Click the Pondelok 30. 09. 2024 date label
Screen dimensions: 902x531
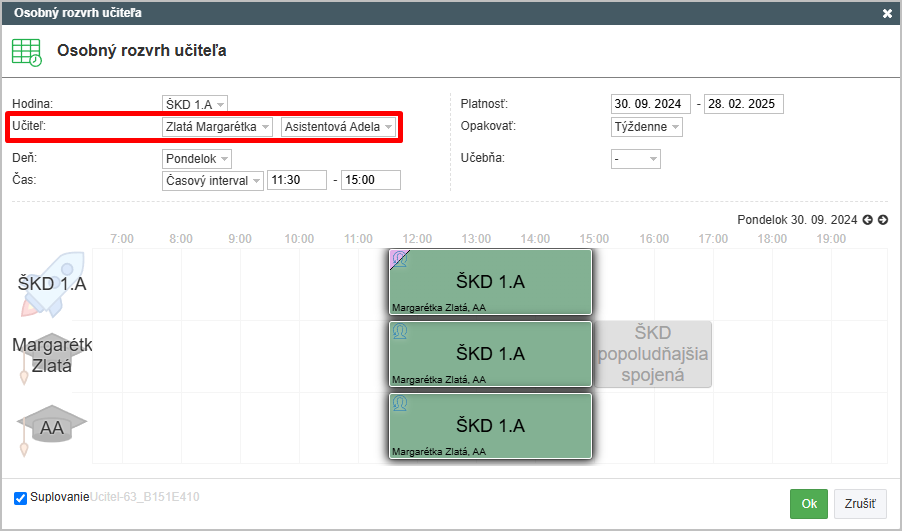(x=797, y=220)
